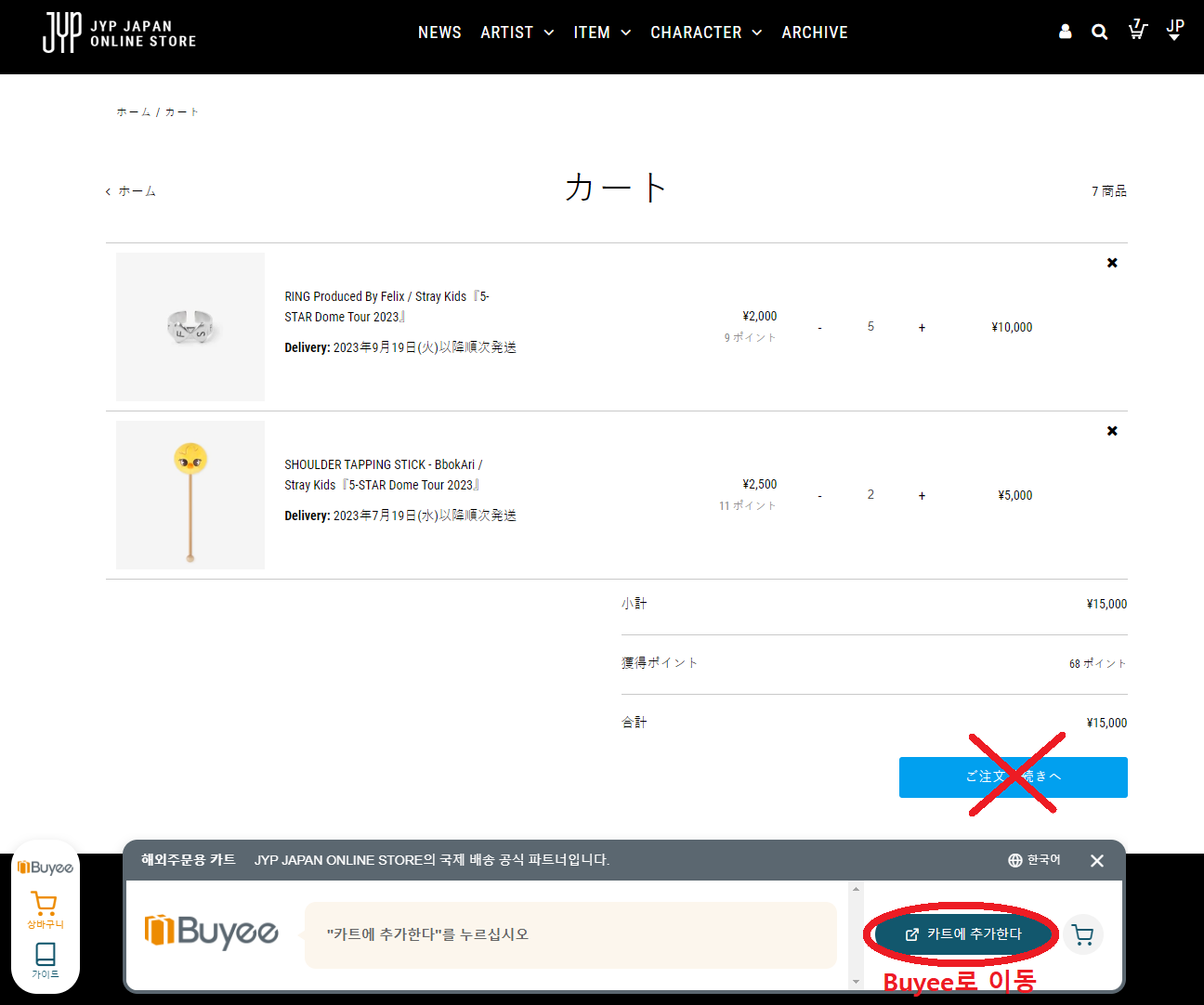The width and height of the screenshot is (1204, 1005).
Task: Select the 小計 subtotal label
Action: [635, 604]
